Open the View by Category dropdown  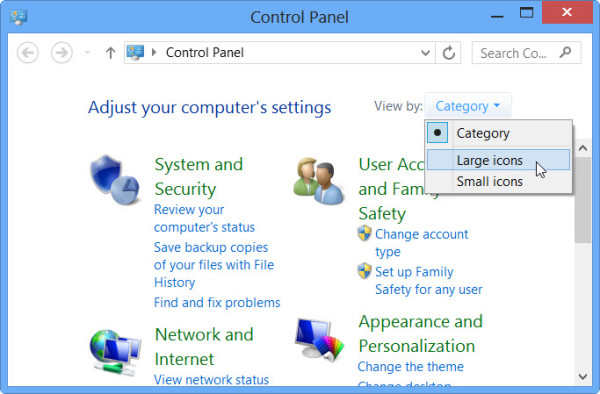(467, 106)
